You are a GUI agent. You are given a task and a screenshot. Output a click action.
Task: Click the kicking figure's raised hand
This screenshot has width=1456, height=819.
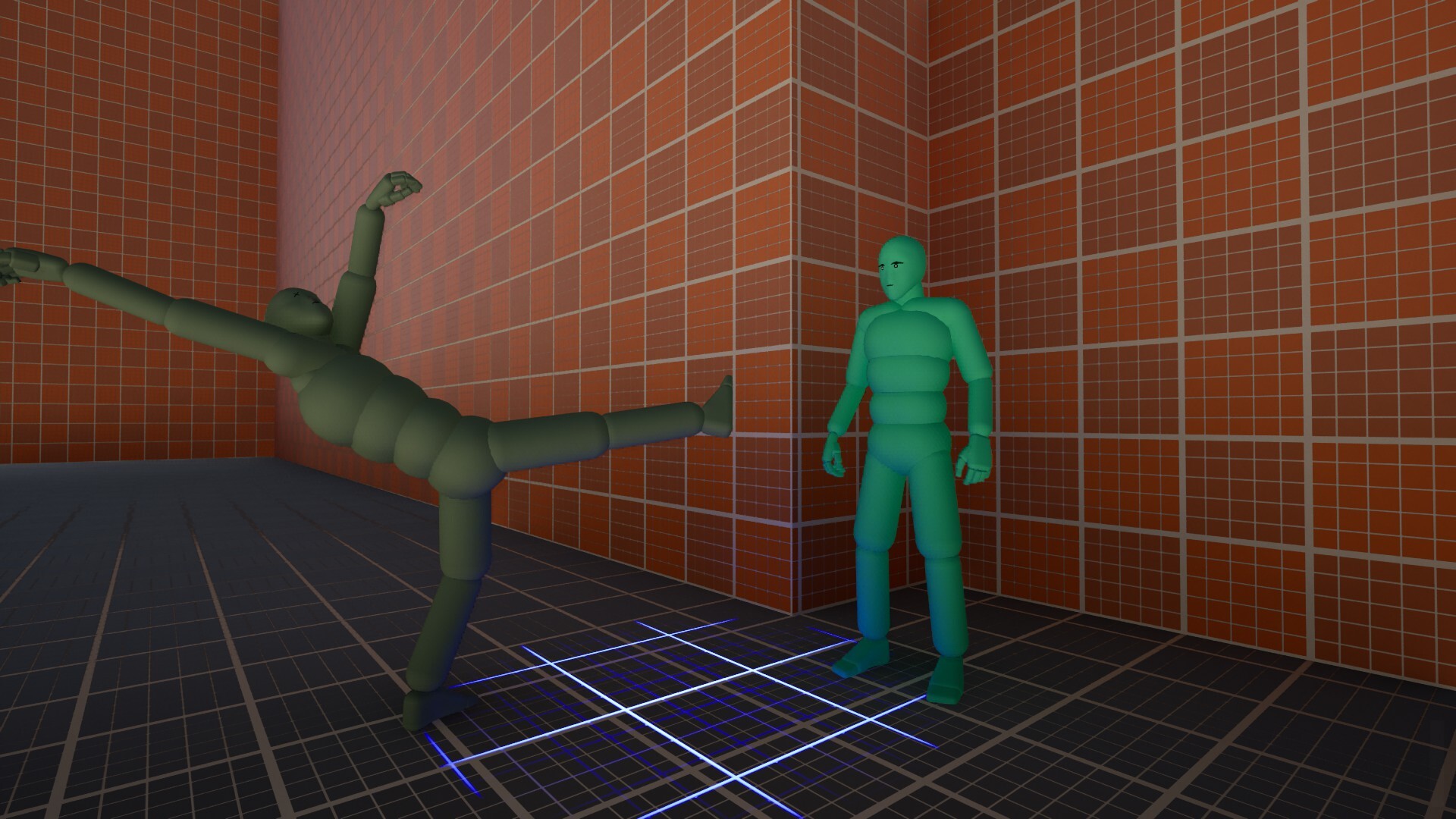(394, 190)
